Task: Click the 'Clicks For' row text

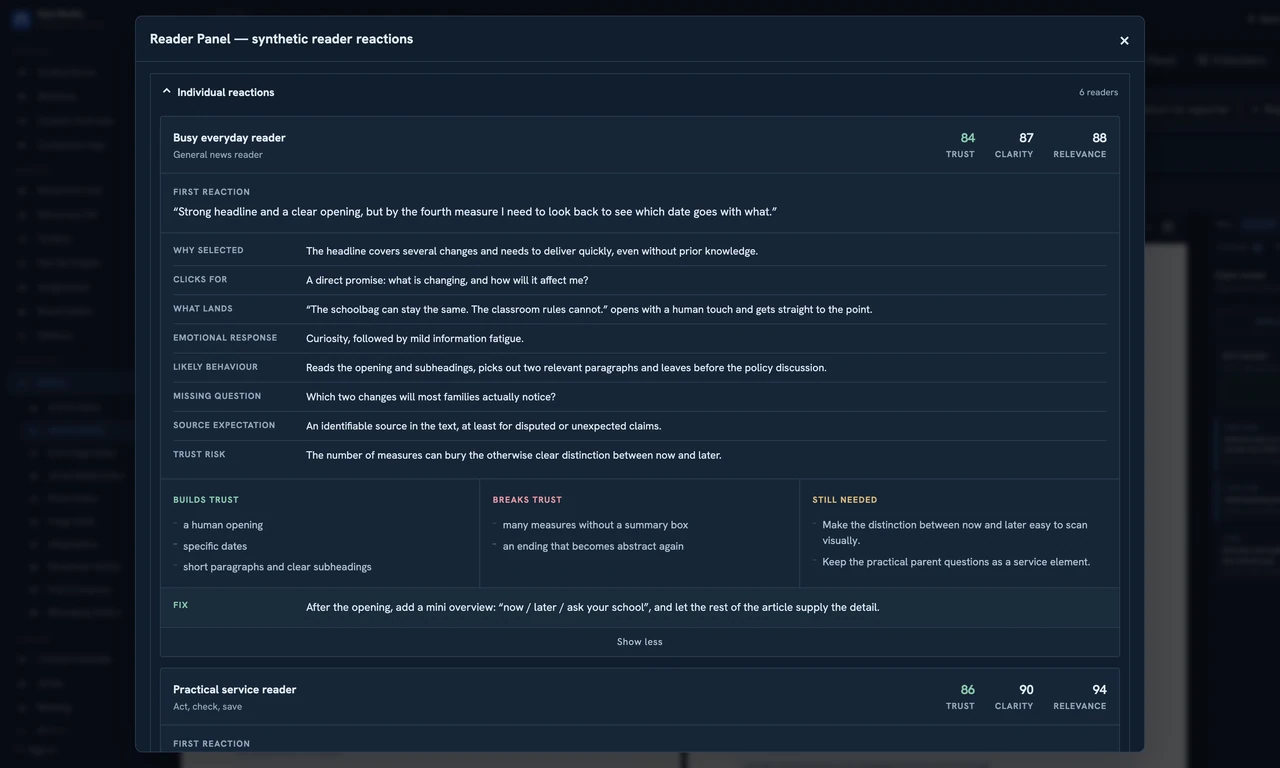Action: point(447,281)
